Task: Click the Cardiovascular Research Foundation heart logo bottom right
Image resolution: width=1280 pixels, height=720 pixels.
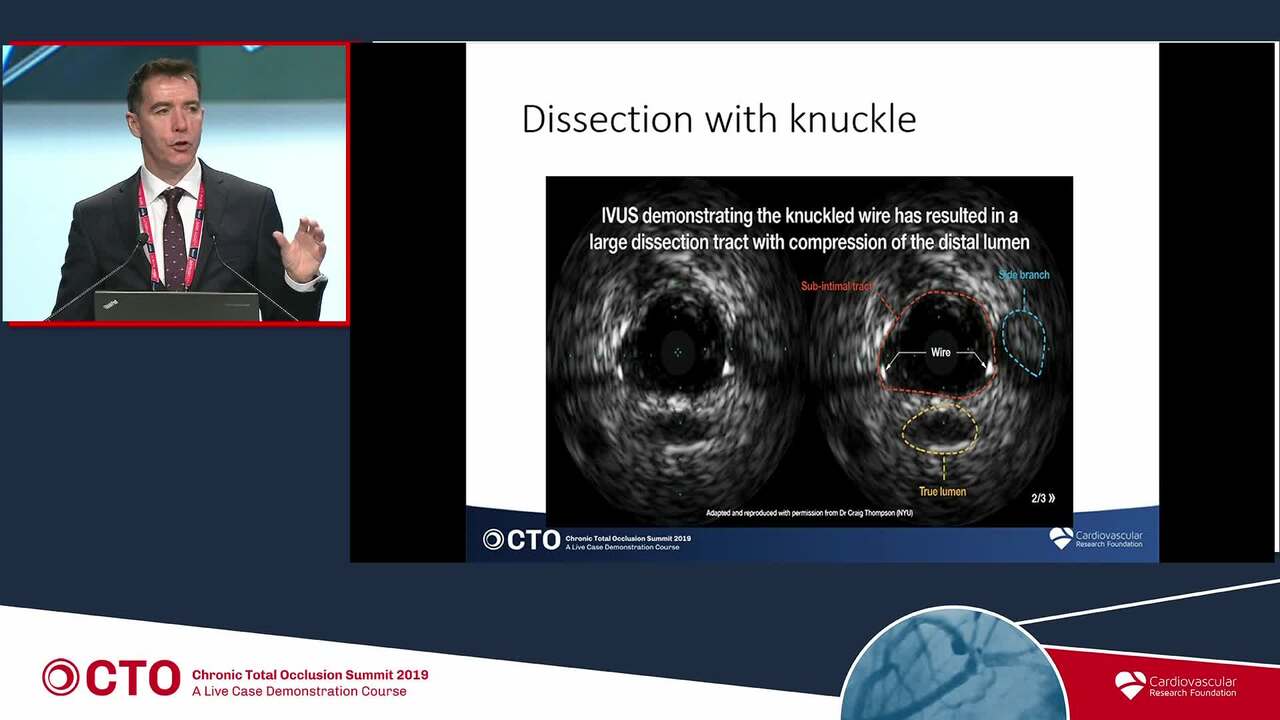Action: tap(1175, 686)
